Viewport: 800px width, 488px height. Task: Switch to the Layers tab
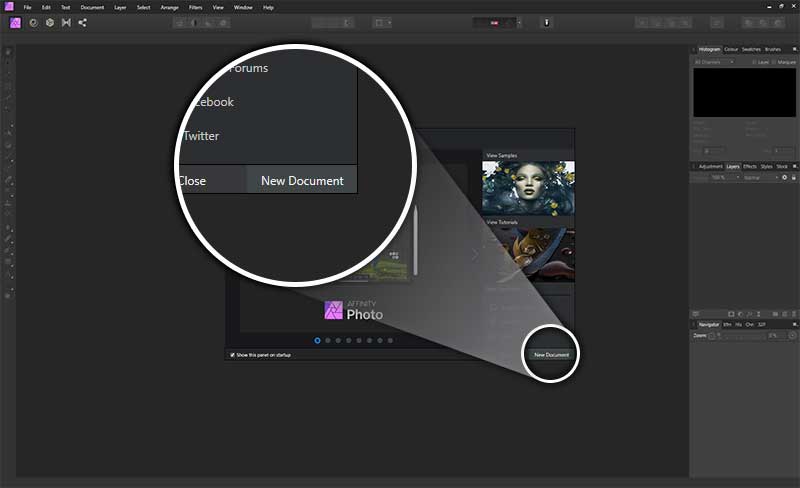733,166
